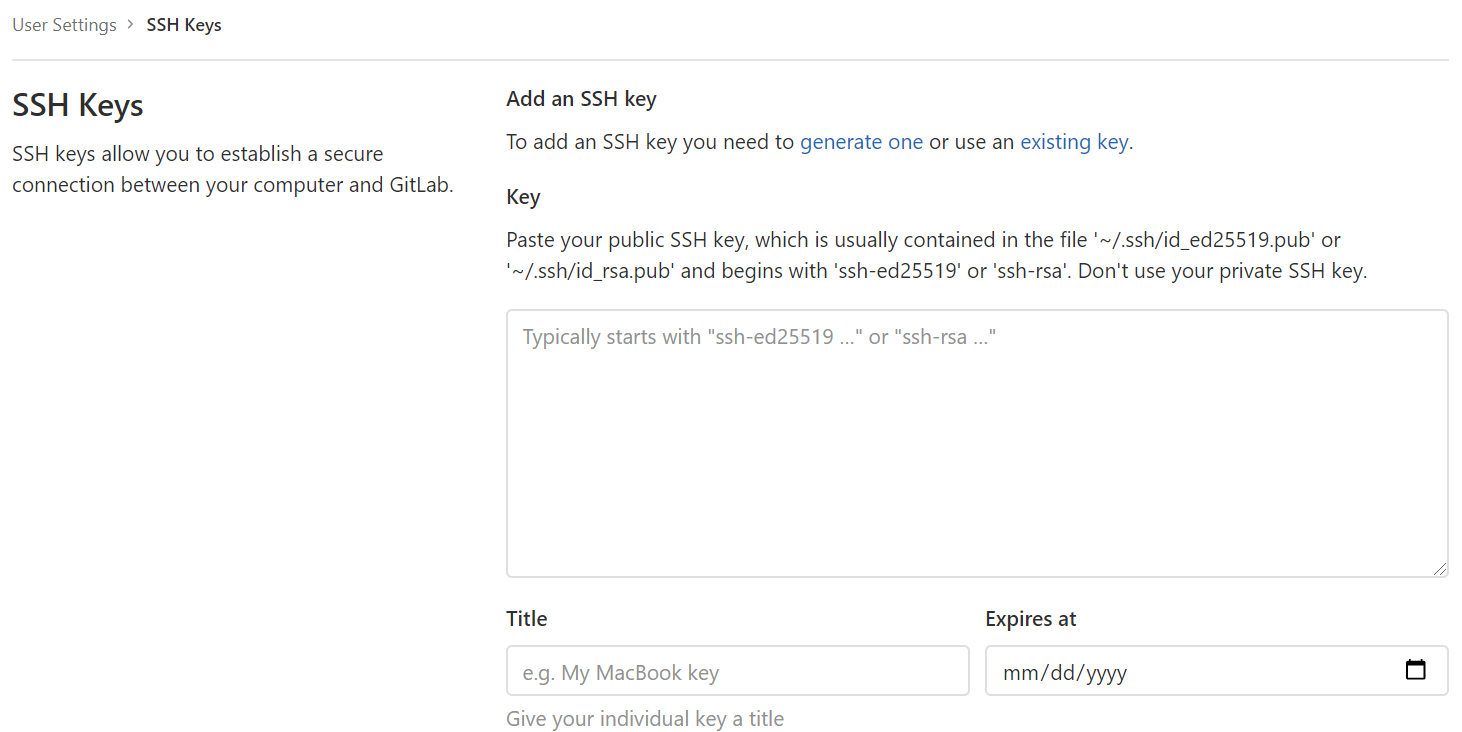Click the 'Title' field label

click(527, 619)
